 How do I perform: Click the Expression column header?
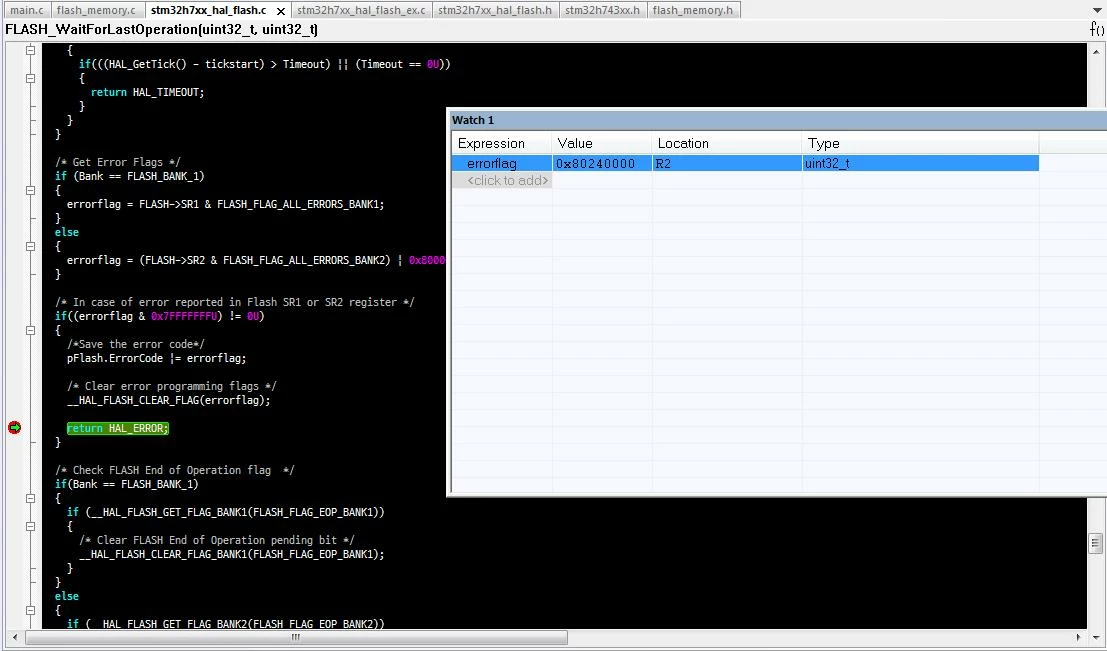click(501, 143)
